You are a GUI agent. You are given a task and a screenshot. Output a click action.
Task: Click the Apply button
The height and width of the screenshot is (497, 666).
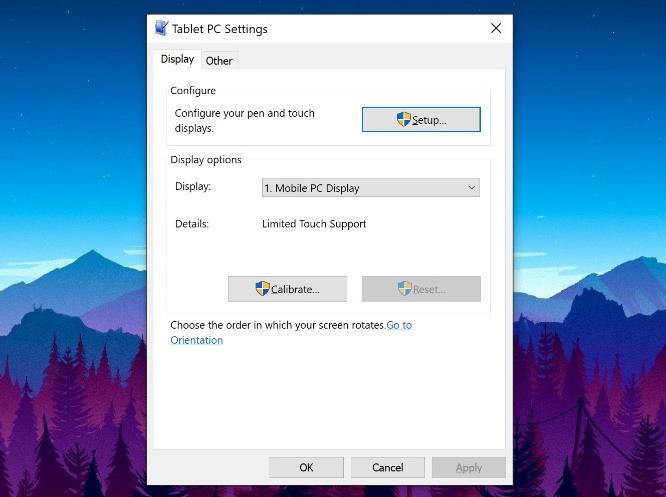tap(469, 468)
